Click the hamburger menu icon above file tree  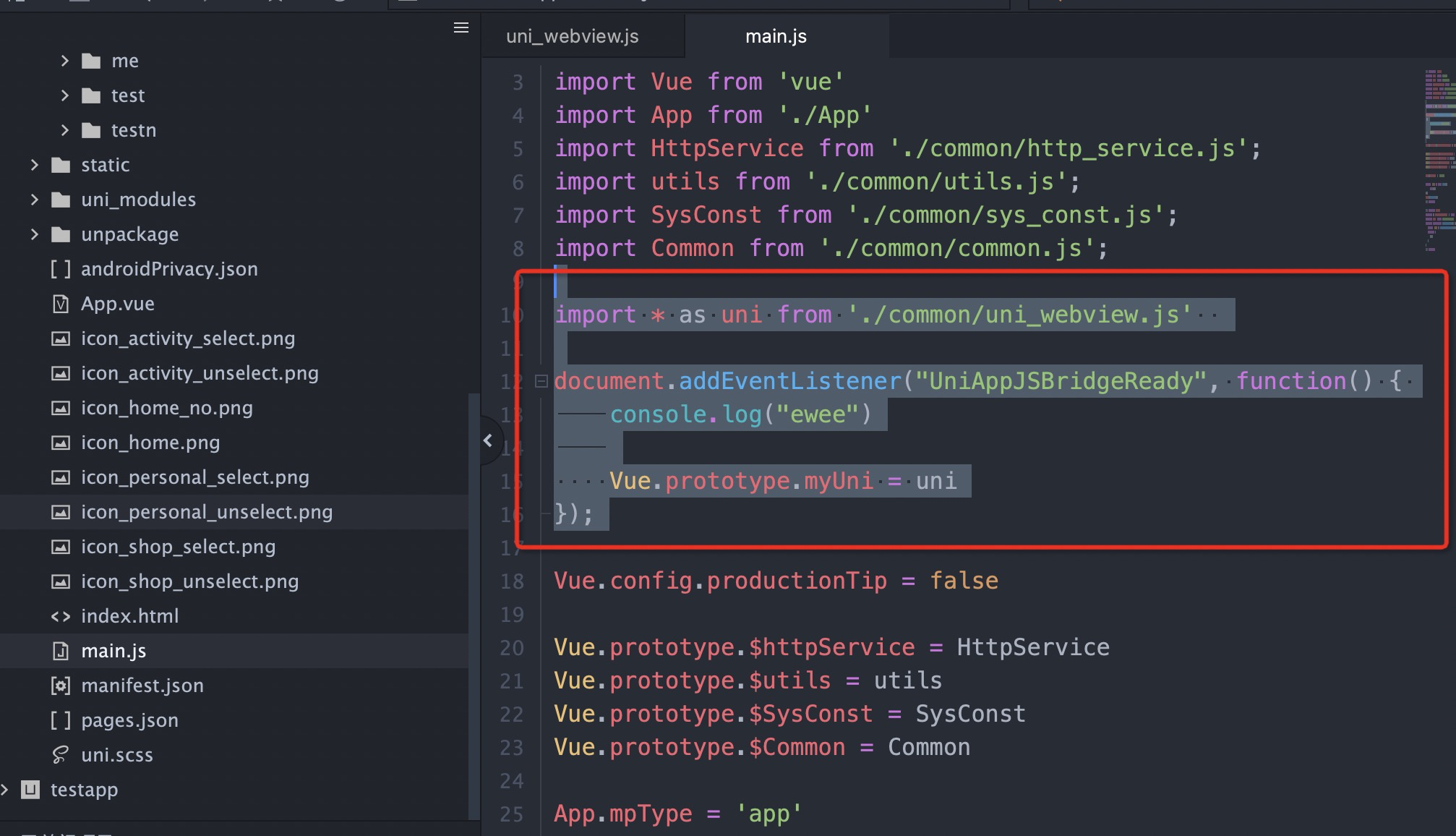coord(461,28)
